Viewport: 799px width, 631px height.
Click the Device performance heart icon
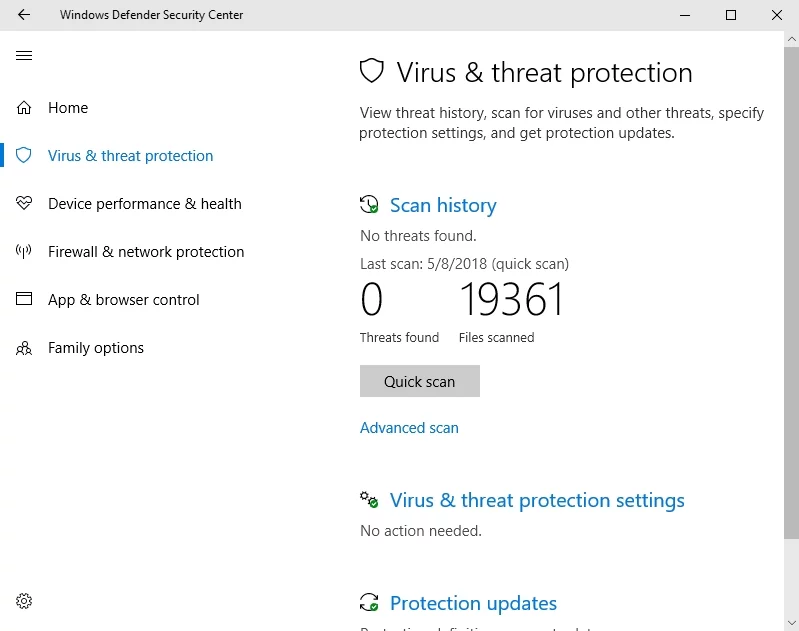(x=25, y=204)
